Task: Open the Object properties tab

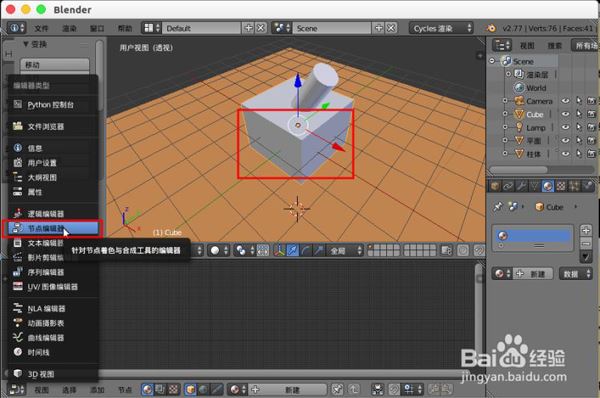Action: pyautogui.click(x=495, y=186)
